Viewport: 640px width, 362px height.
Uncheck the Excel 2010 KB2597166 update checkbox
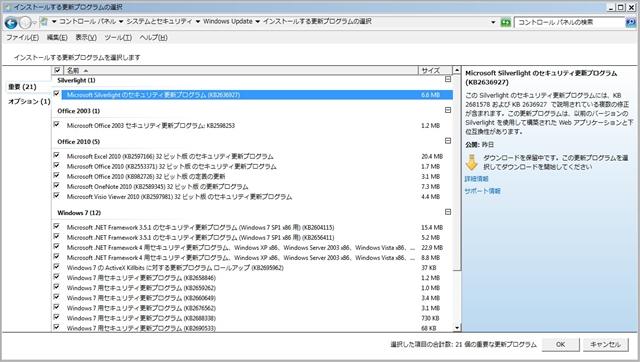coord(57,155)
